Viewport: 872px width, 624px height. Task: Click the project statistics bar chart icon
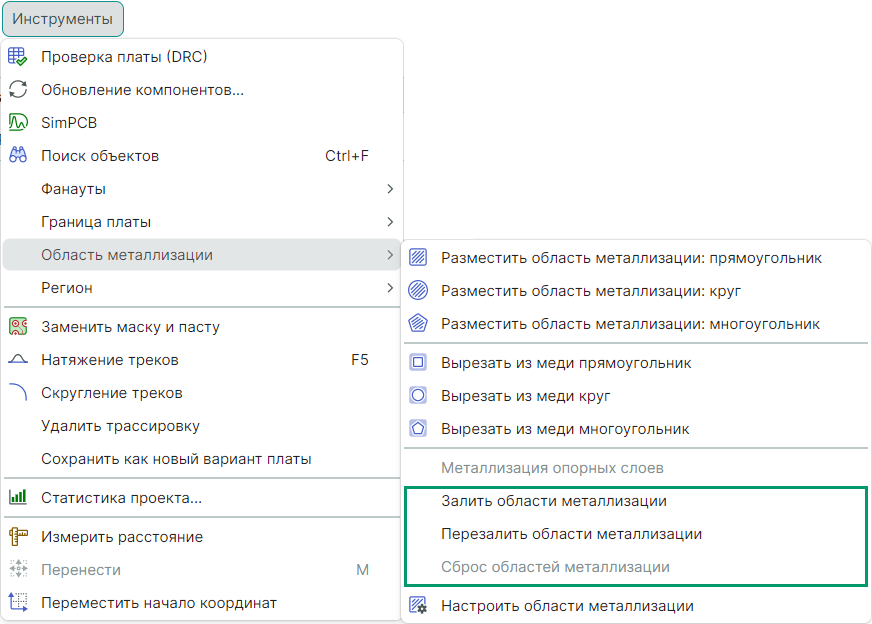pos(18,497)
